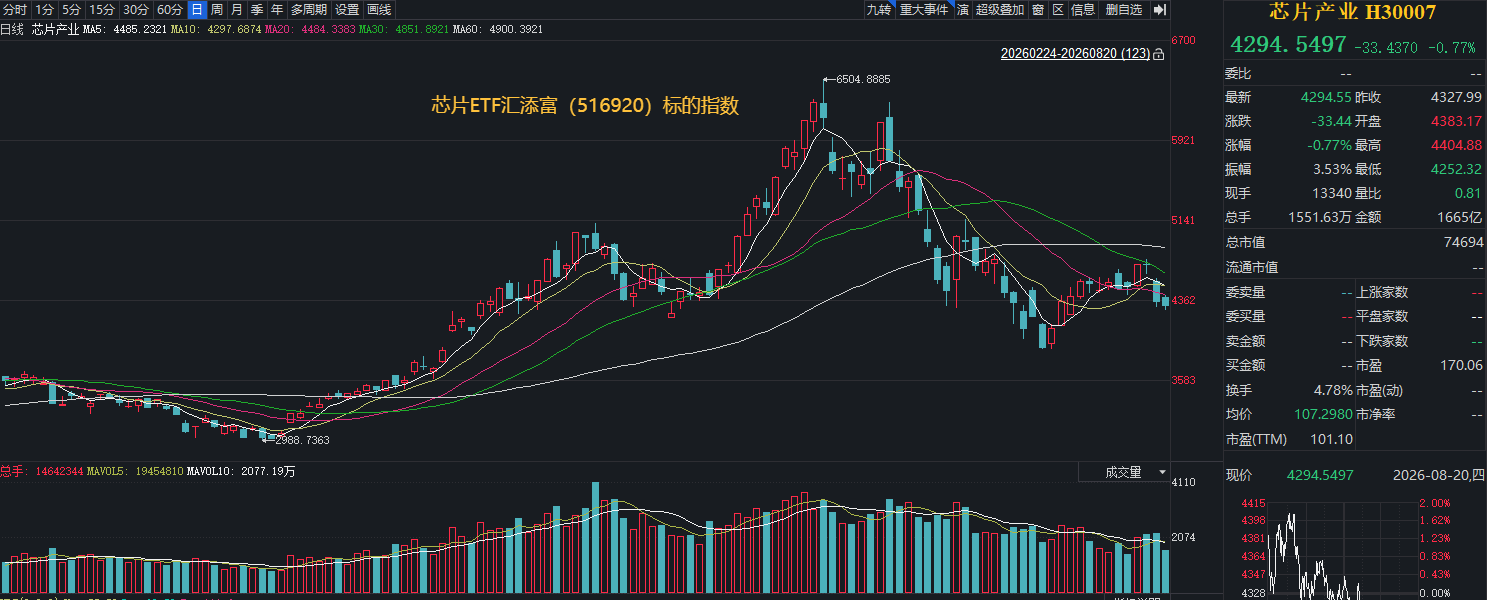The image size is (1487, 600).
Task: Click the MA20 moving average value
Action: [x=309, y=29]
